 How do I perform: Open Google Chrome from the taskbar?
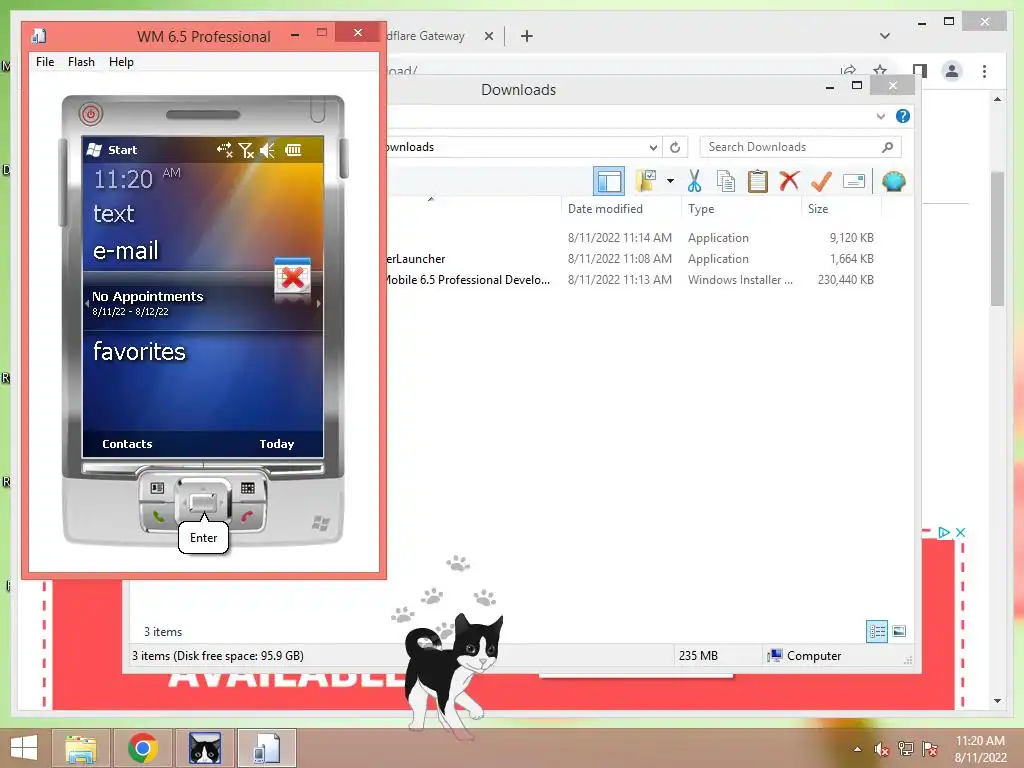[143, 748]
